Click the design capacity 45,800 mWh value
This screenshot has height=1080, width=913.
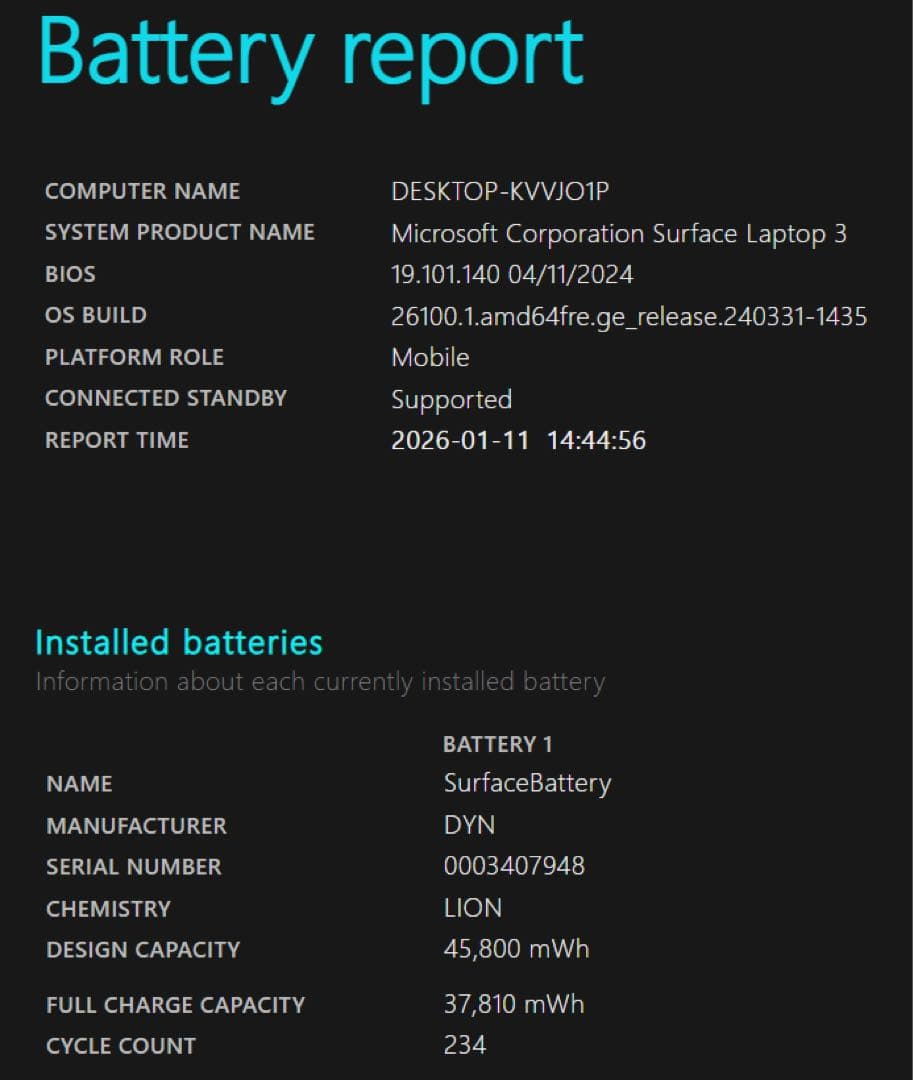coord(516,949)
